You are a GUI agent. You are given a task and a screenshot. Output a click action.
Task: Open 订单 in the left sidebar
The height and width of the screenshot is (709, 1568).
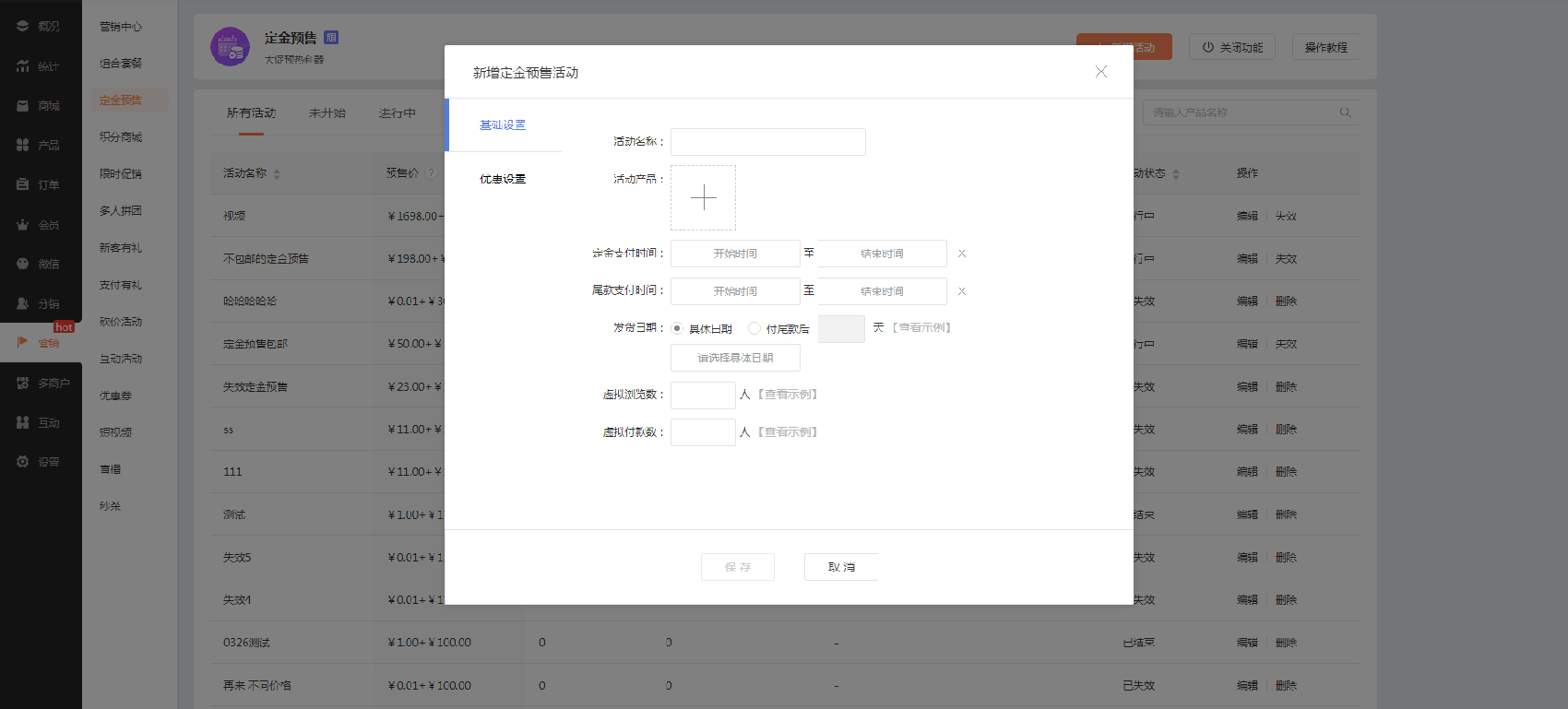coord(41,185)
